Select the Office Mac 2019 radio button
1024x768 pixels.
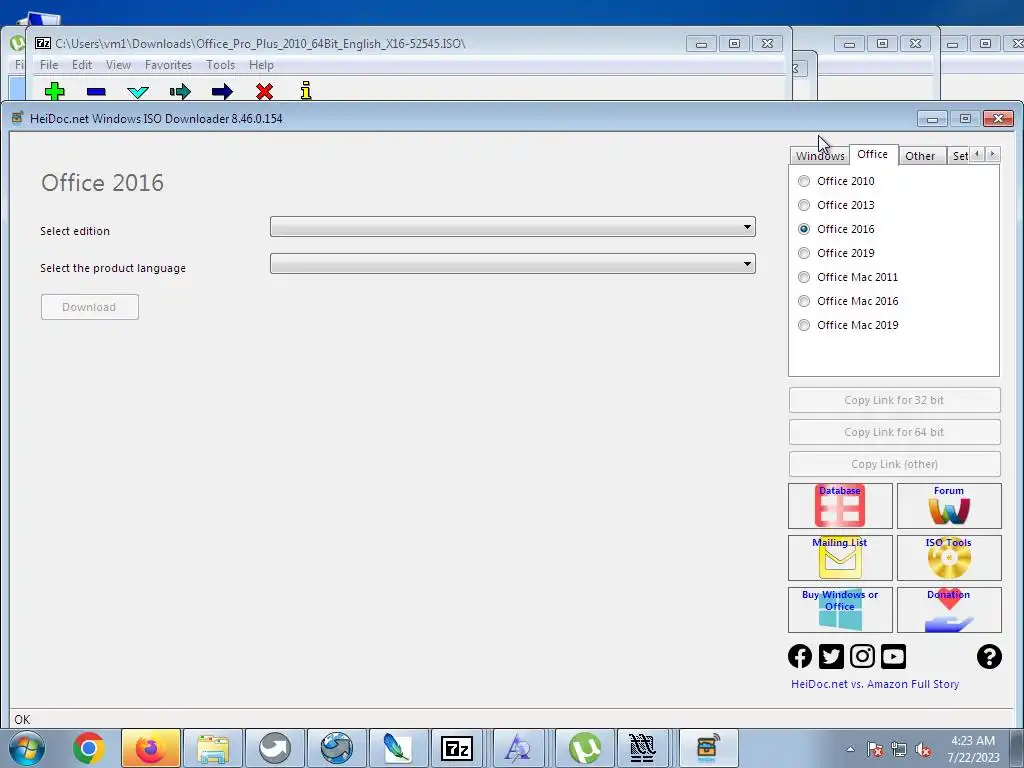(804, 325)
